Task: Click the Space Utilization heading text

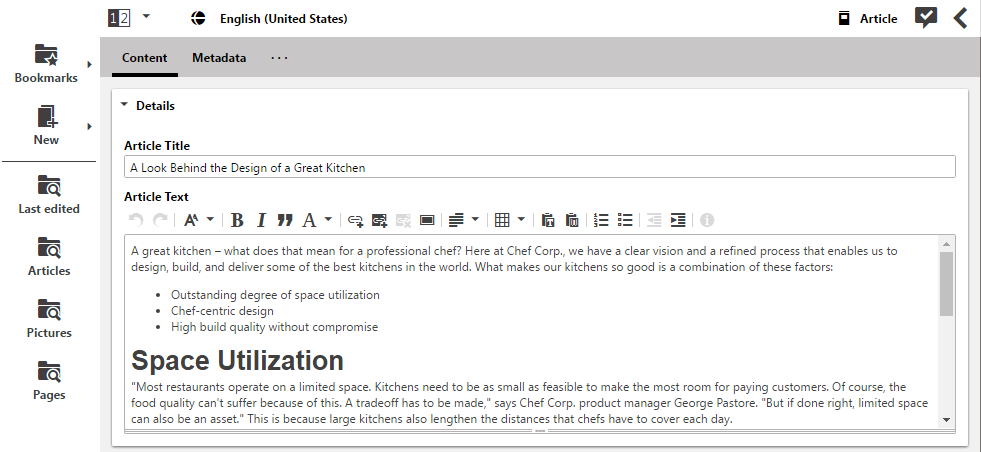Action: (x=237, y=361)
